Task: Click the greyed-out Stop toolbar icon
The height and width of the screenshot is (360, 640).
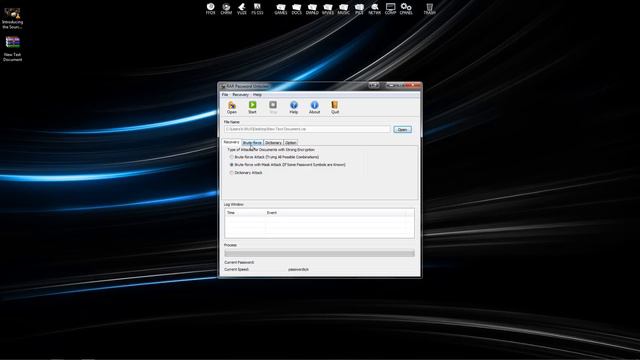Action: (273, 107)
